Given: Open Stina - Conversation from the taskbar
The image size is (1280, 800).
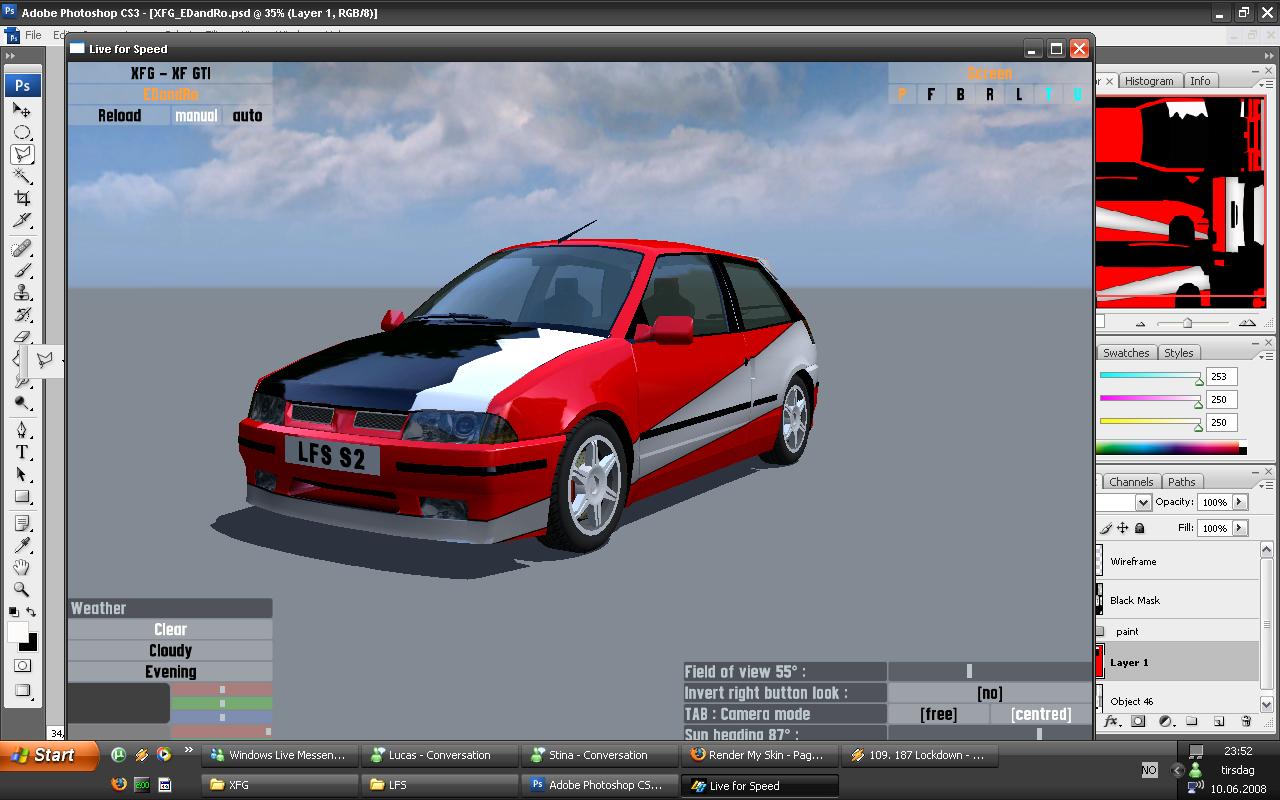Looking at the screenshot, I should [x=598, y=755].
